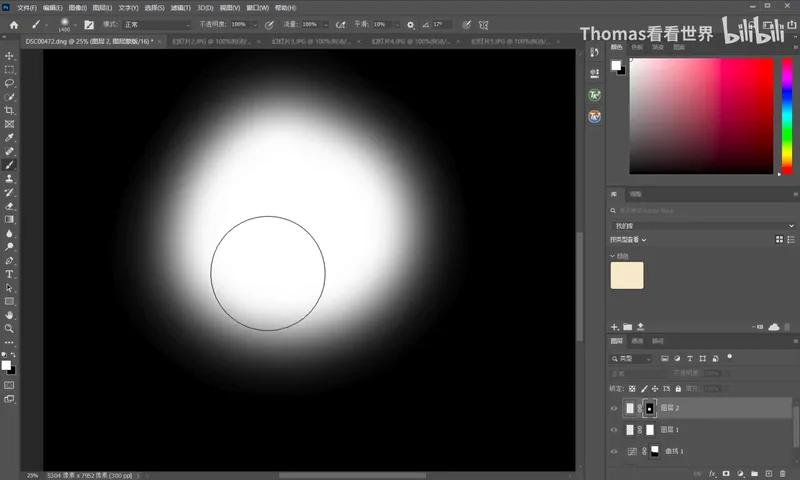Select the Move tool
The width and height of the screenshot is (800, 480).
coord(9,56)
